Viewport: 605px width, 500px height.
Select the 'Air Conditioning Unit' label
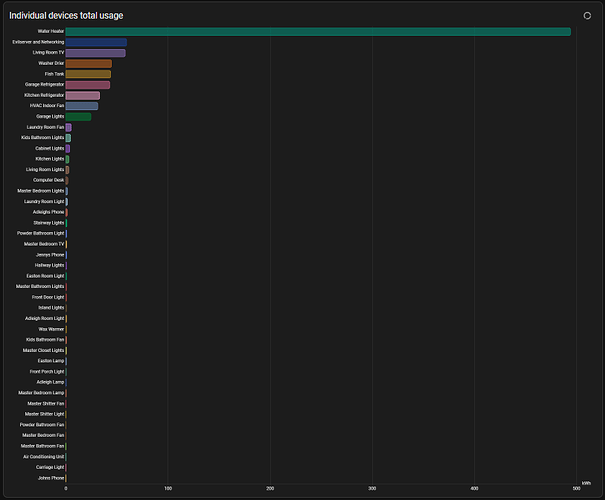pyautogui.click(x=44, y=457)
